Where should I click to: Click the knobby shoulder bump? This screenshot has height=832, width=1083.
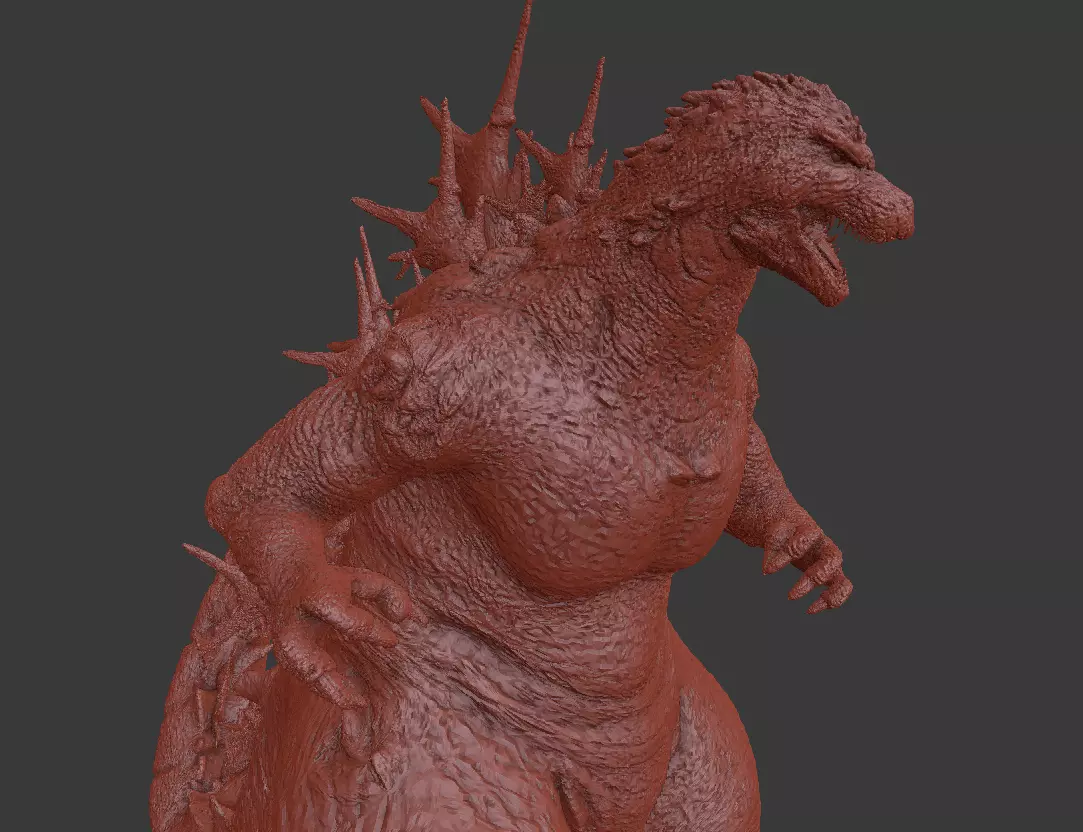[x=389, y=368]
